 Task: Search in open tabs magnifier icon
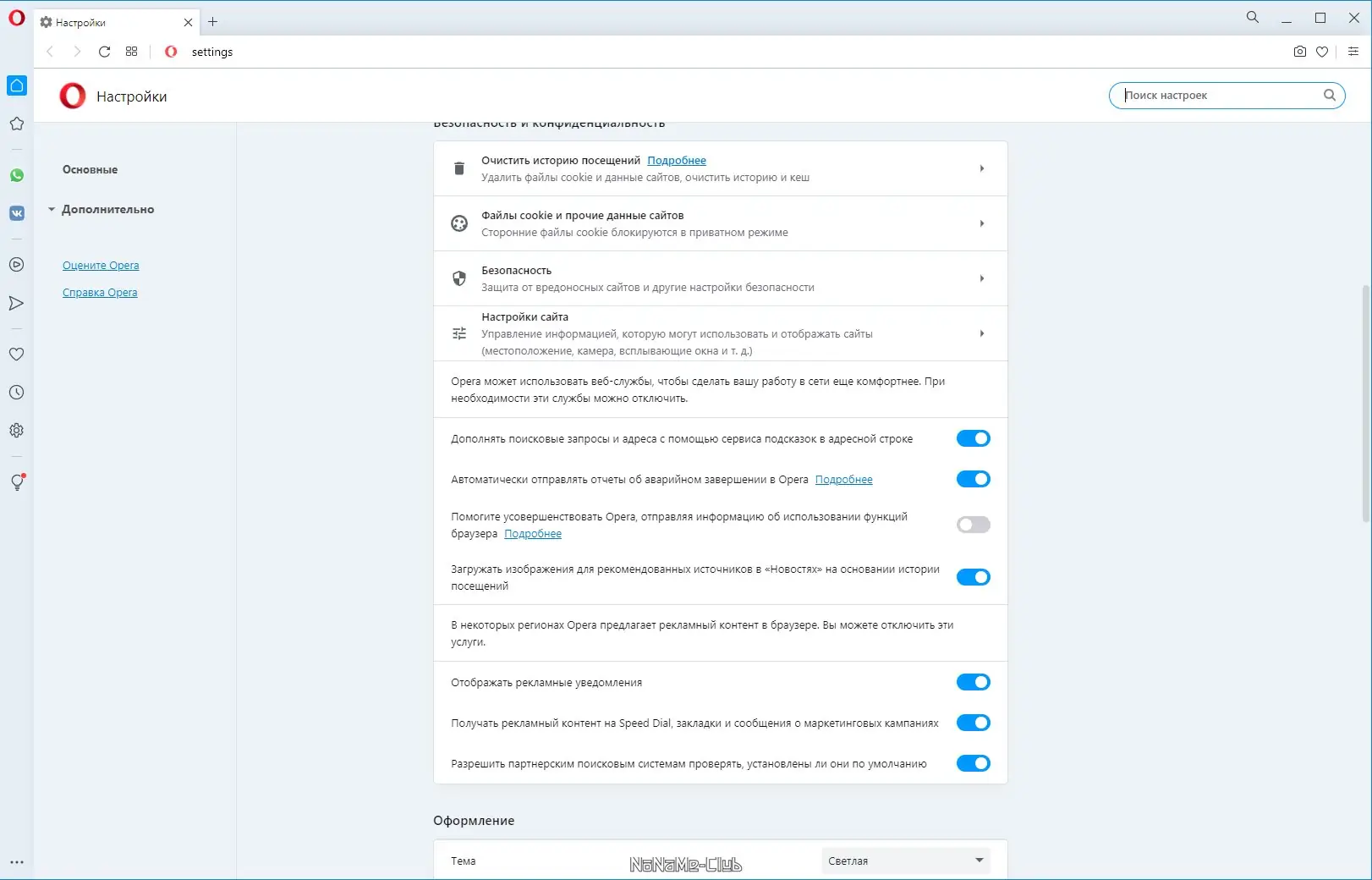1253,17
